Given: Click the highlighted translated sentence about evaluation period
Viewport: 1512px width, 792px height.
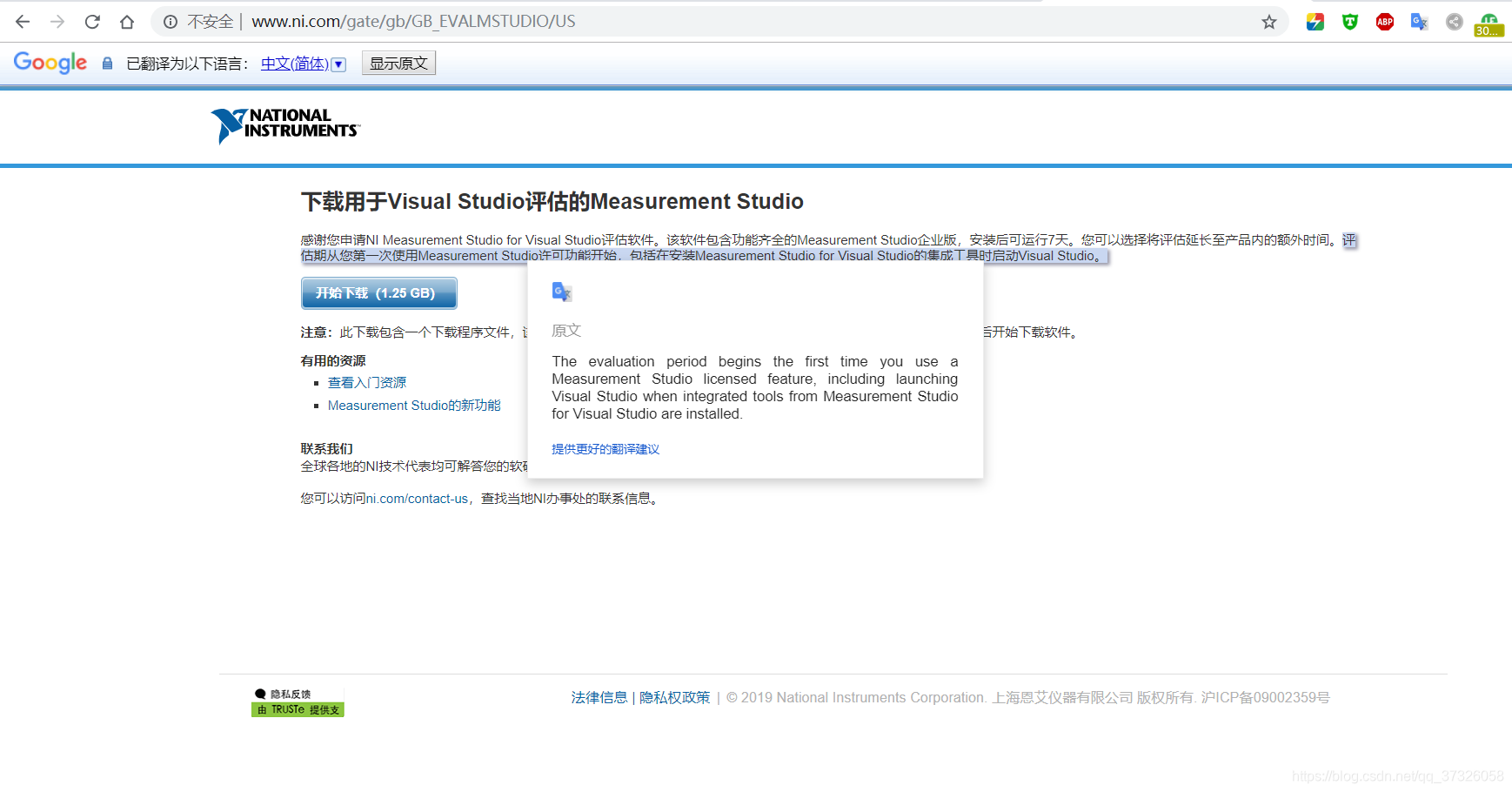Looking at the screenshot, I should point(705,256).
